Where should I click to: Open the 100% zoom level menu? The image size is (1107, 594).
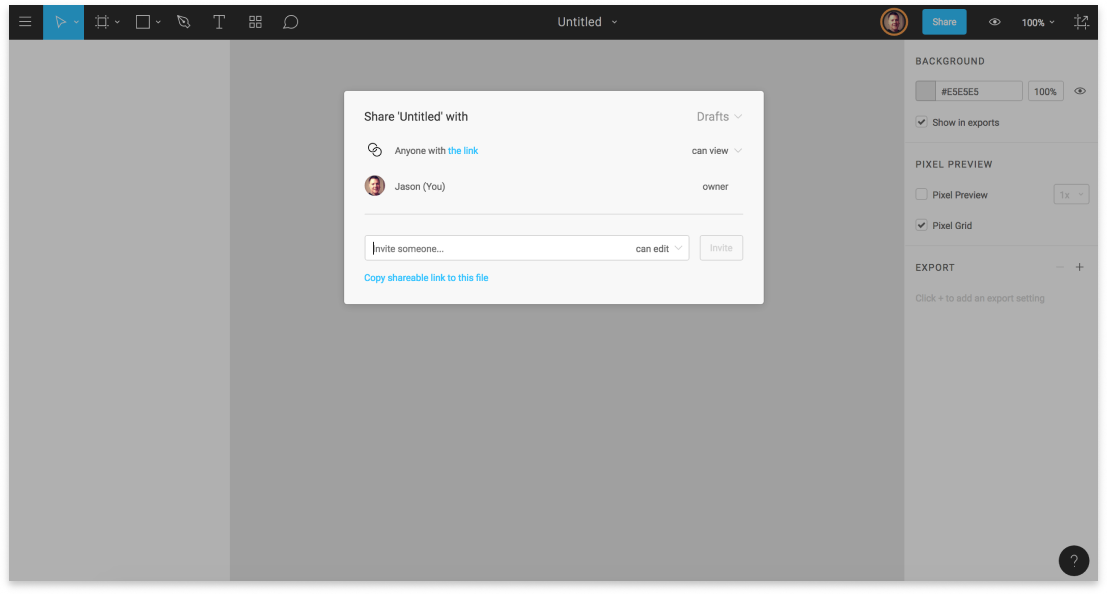(1037, 22)
